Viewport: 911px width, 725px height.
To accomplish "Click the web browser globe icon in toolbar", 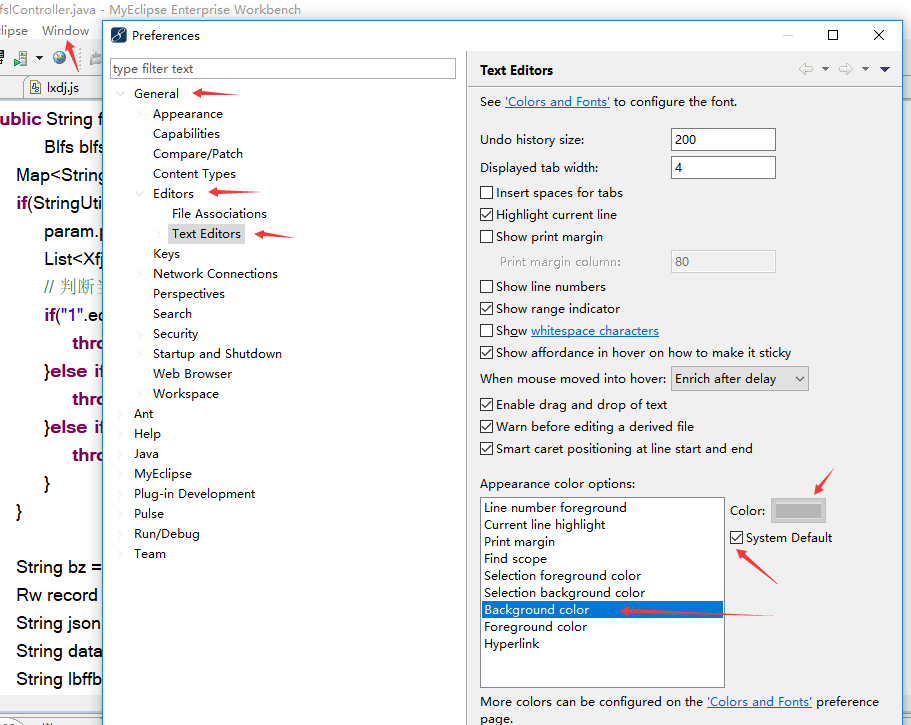I will (x=59, y=57).
